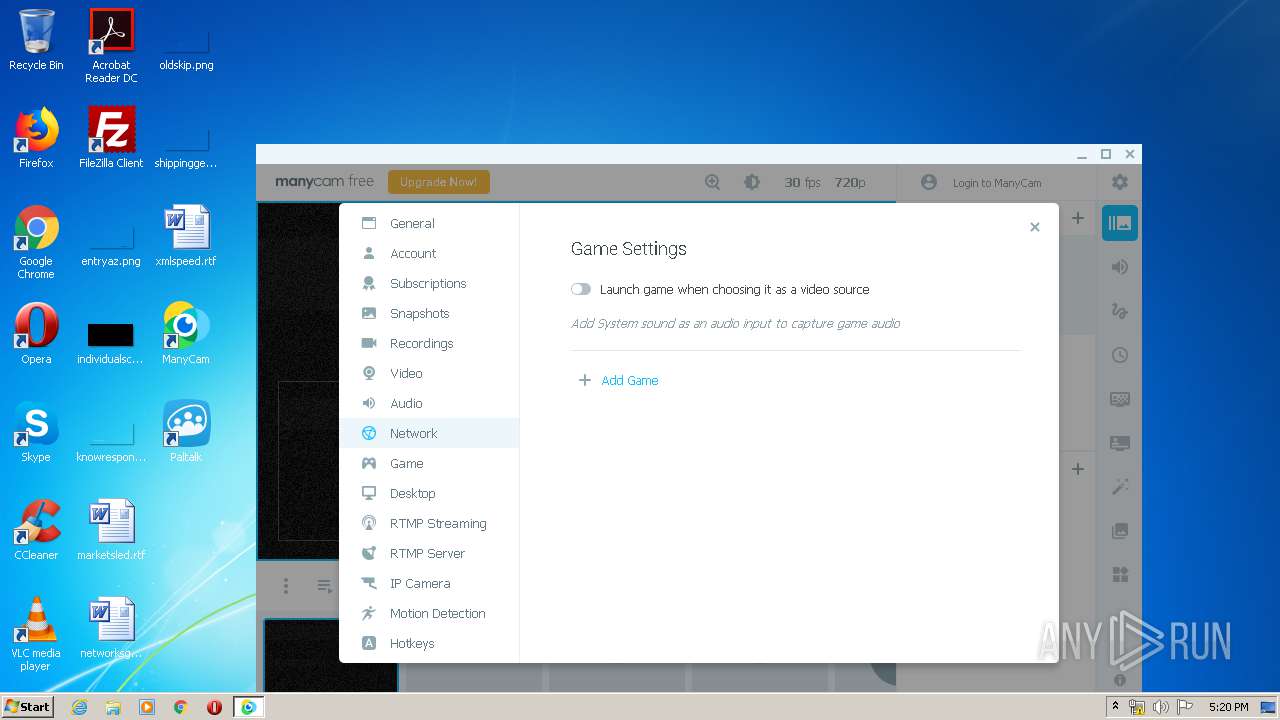Image resolution: width=1280 pixels, height=720 pixels.
Task: Click the Upgrade Now button
Action: pyautogui.click(x=438, y=182)
